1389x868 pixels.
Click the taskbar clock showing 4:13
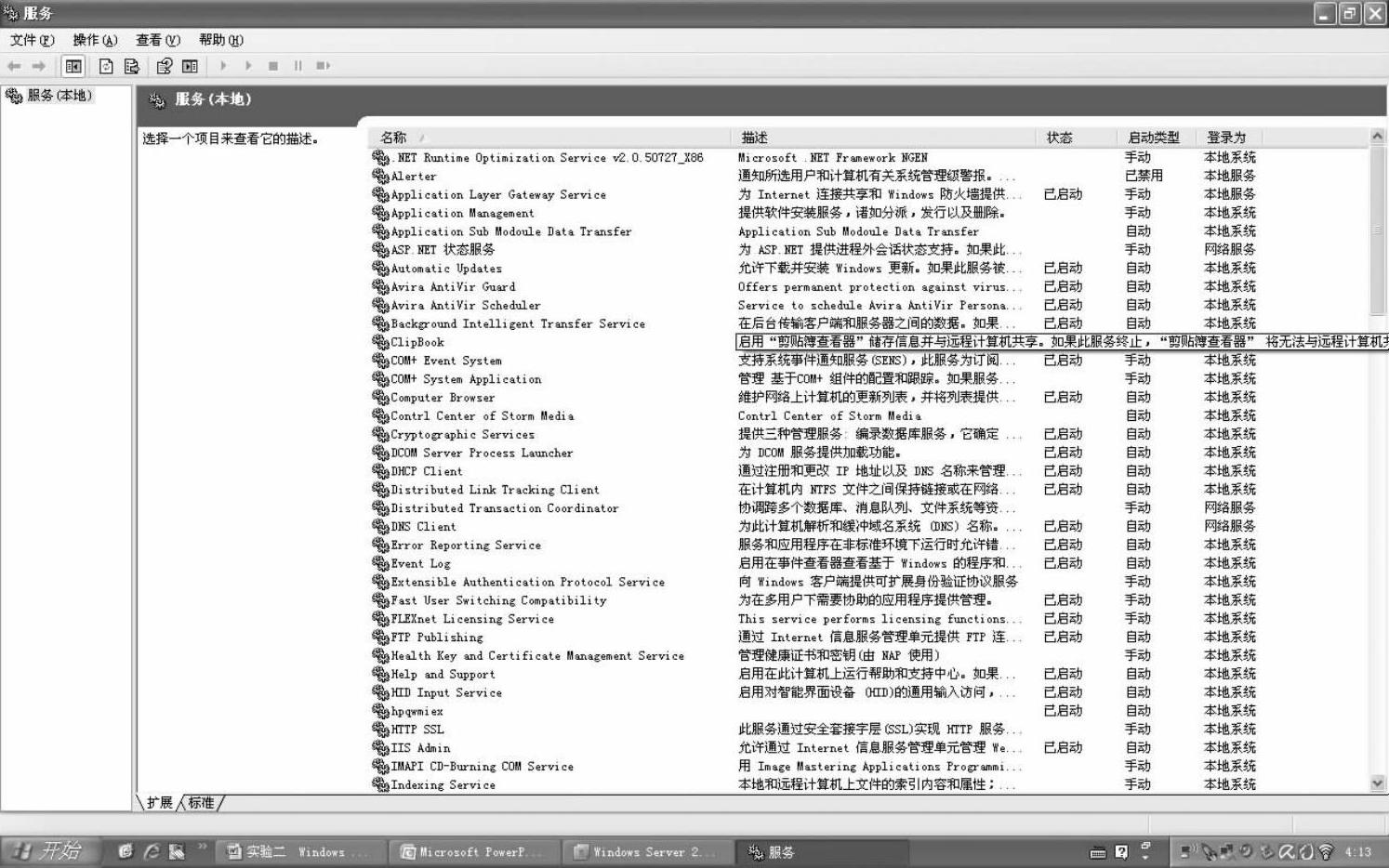click(x=1358, y=851)
